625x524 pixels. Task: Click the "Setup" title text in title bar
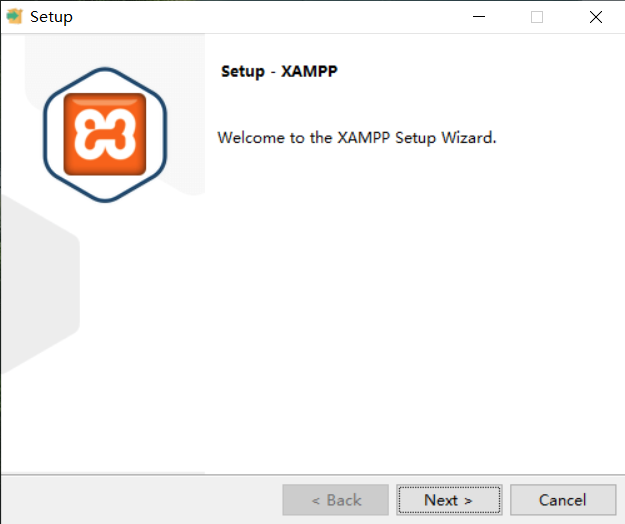[x=51, y=17]
